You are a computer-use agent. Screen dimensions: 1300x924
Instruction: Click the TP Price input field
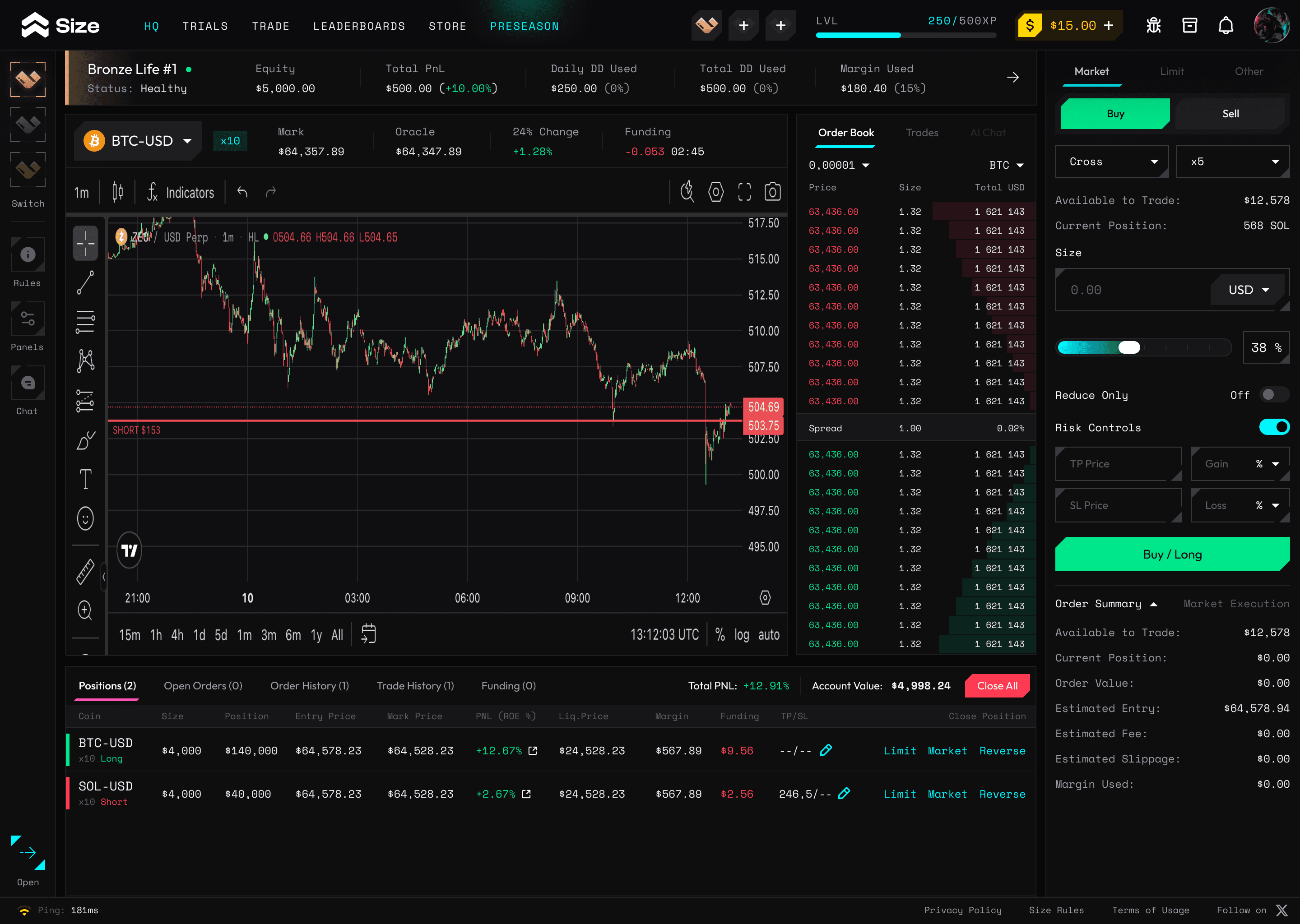pos(1119,464)
